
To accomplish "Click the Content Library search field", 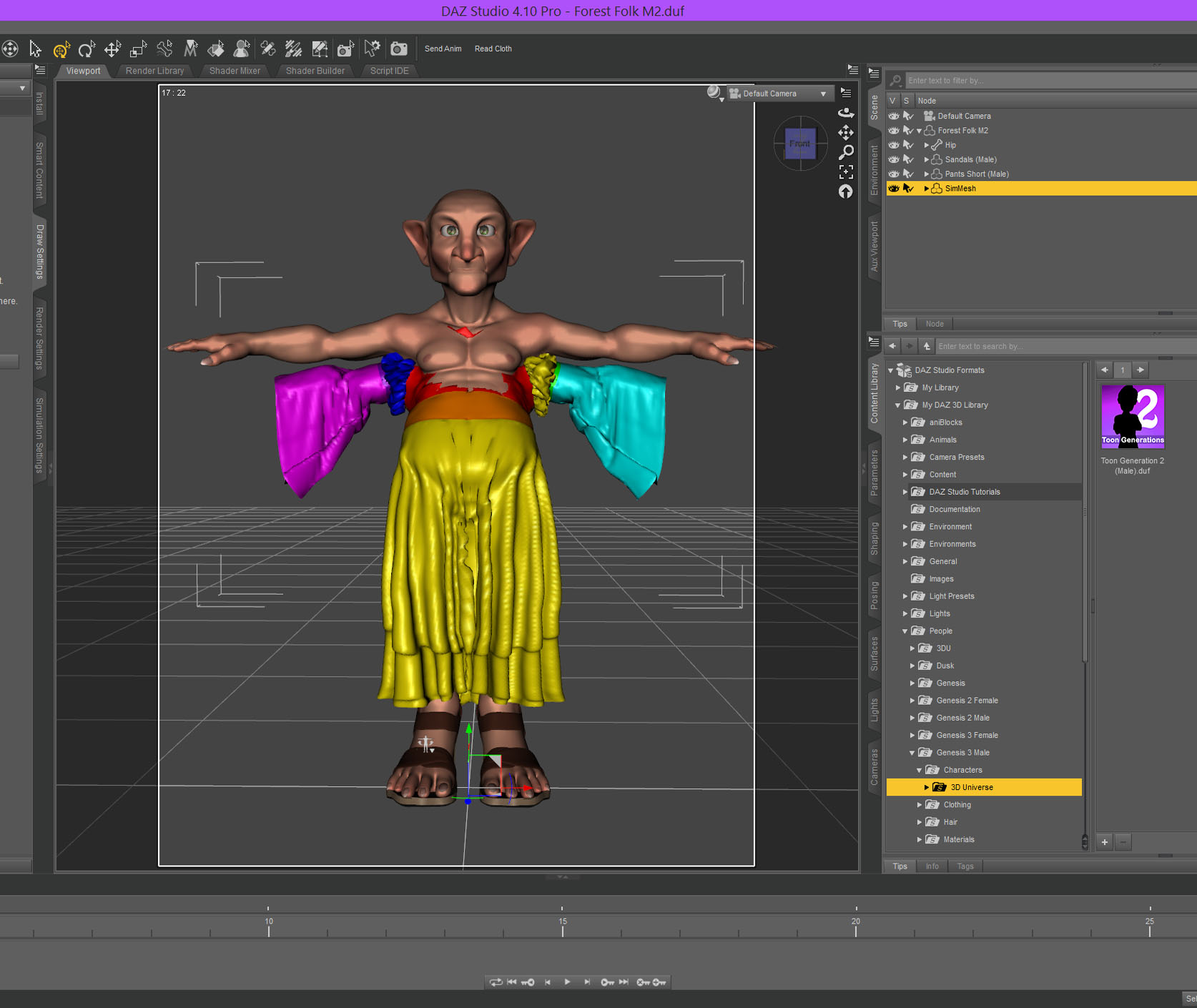I will click(x=1065, y=346).
